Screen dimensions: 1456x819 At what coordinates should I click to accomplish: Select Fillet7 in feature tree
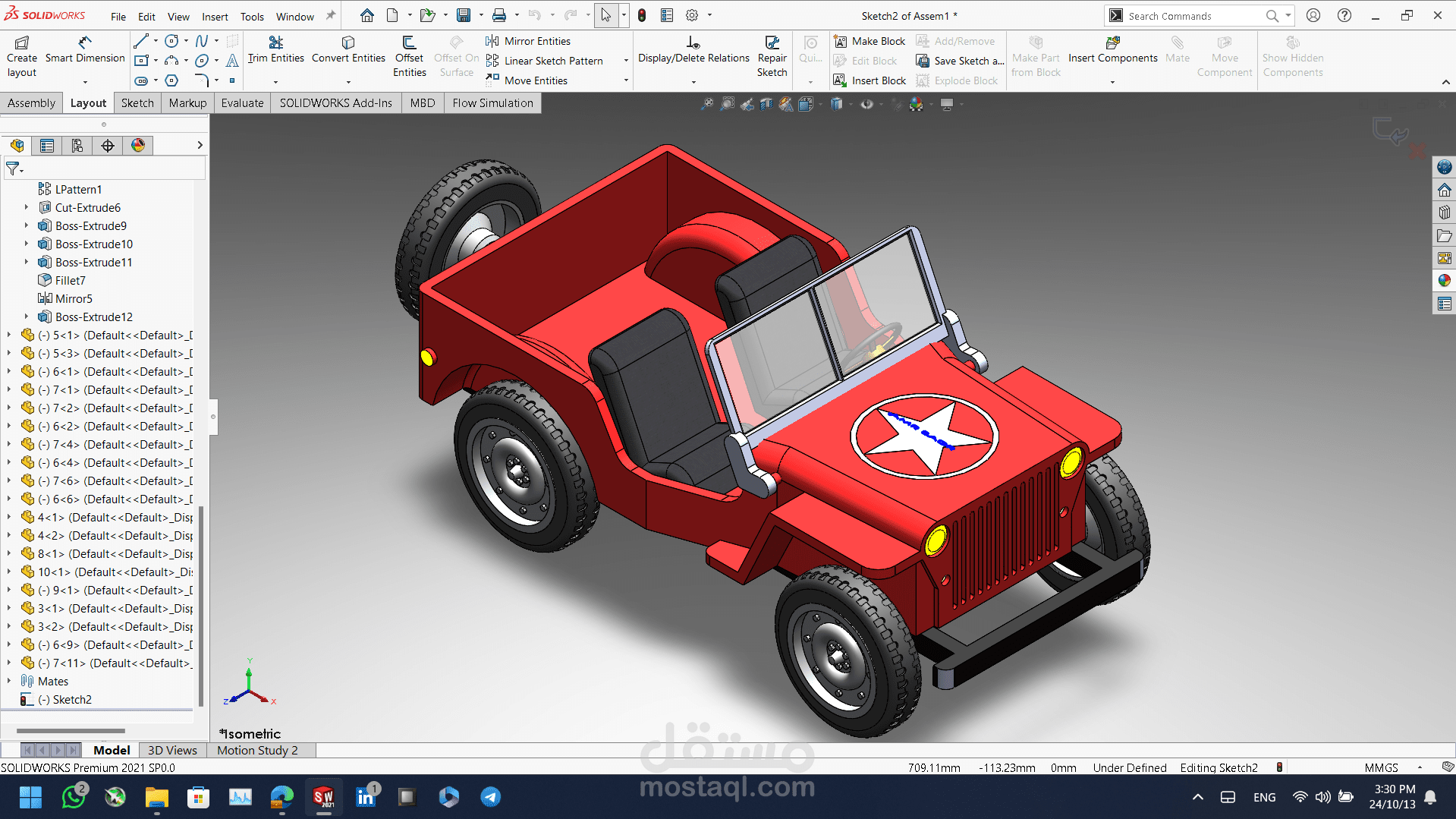[70, 280]
